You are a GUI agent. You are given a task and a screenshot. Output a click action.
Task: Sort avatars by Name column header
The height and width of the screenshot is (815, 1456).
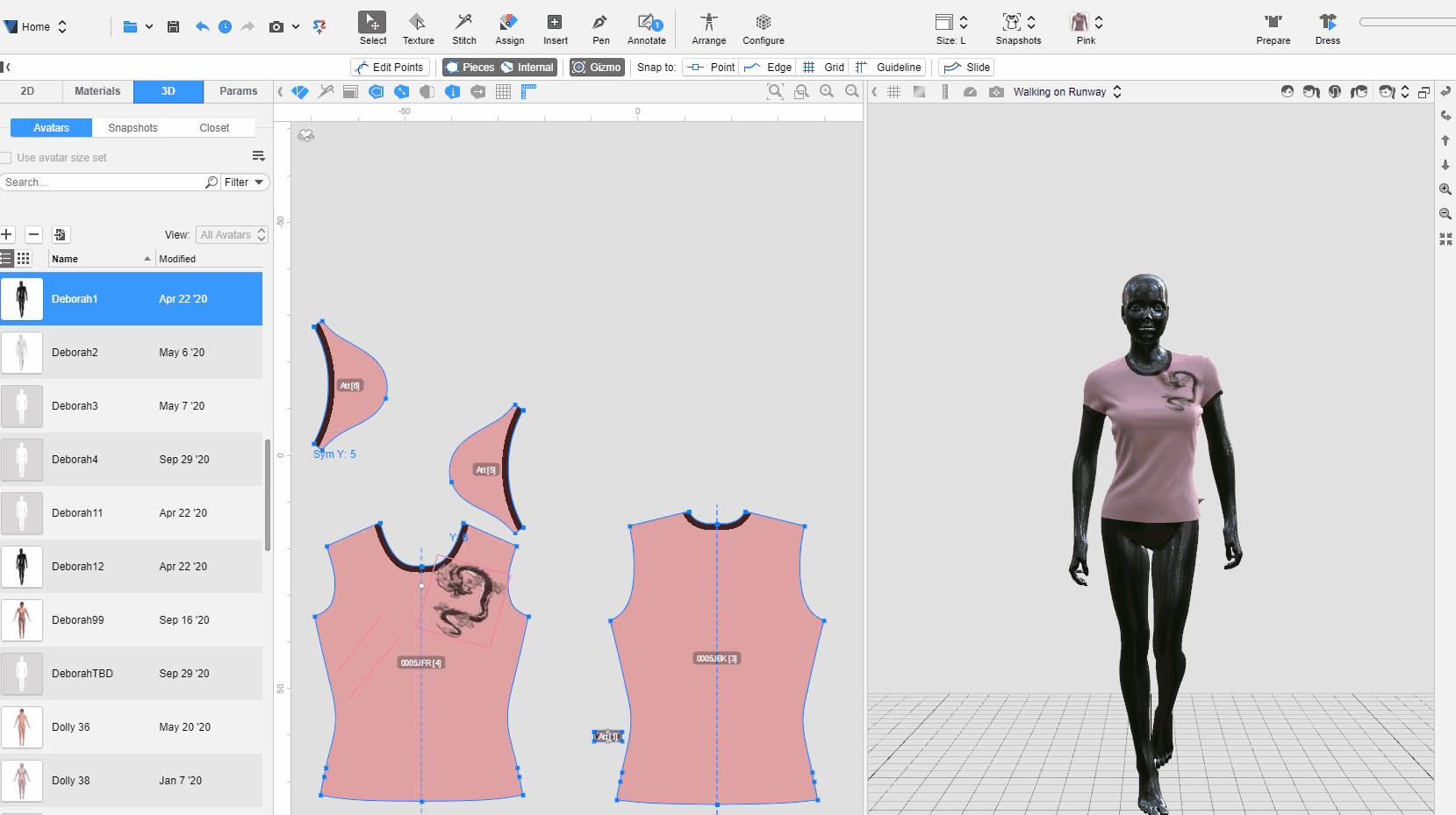[101, 259]
